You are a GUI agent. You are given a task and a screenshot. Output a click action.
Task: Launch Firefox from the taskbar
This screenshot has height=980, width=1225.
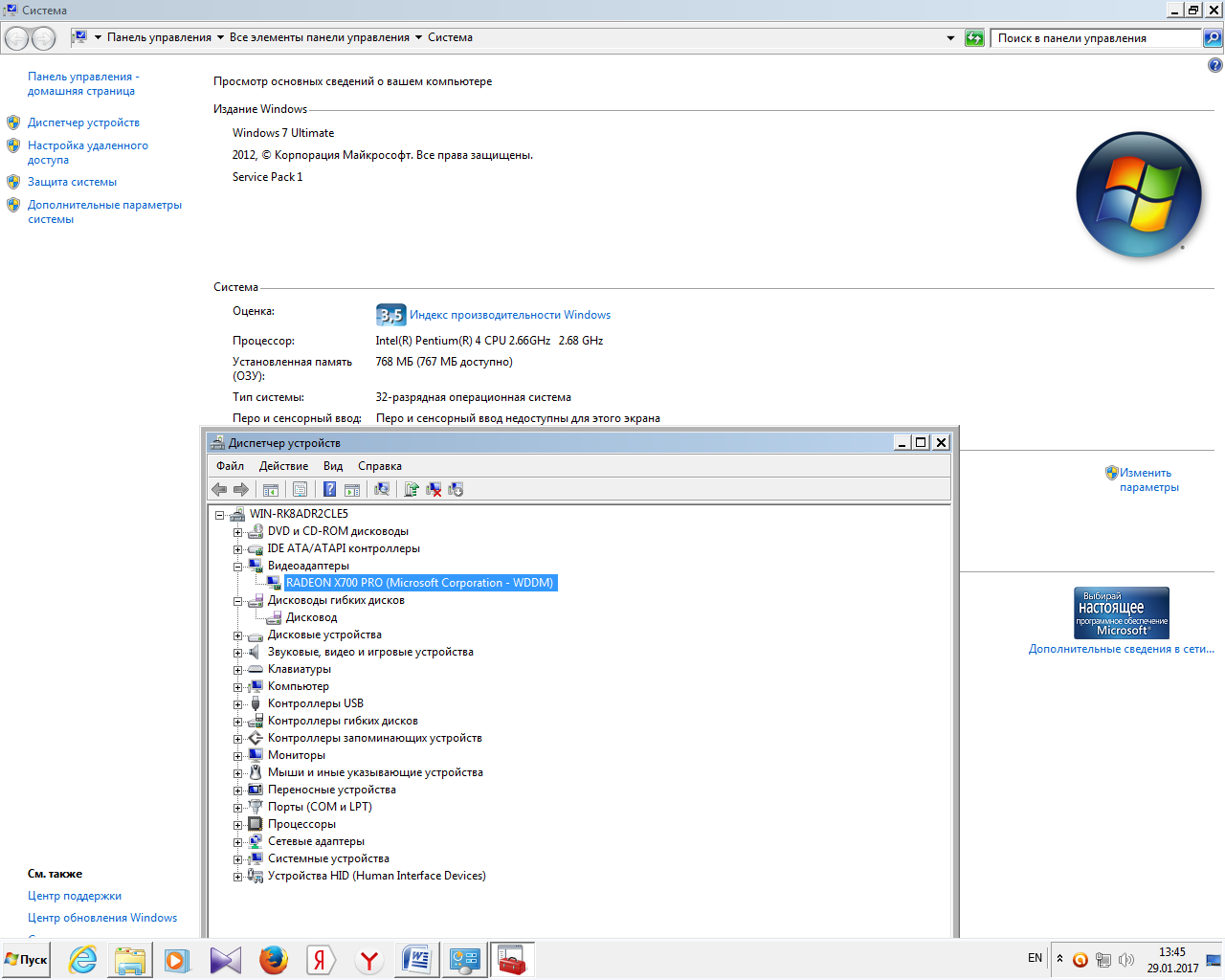tap(274, 960)
